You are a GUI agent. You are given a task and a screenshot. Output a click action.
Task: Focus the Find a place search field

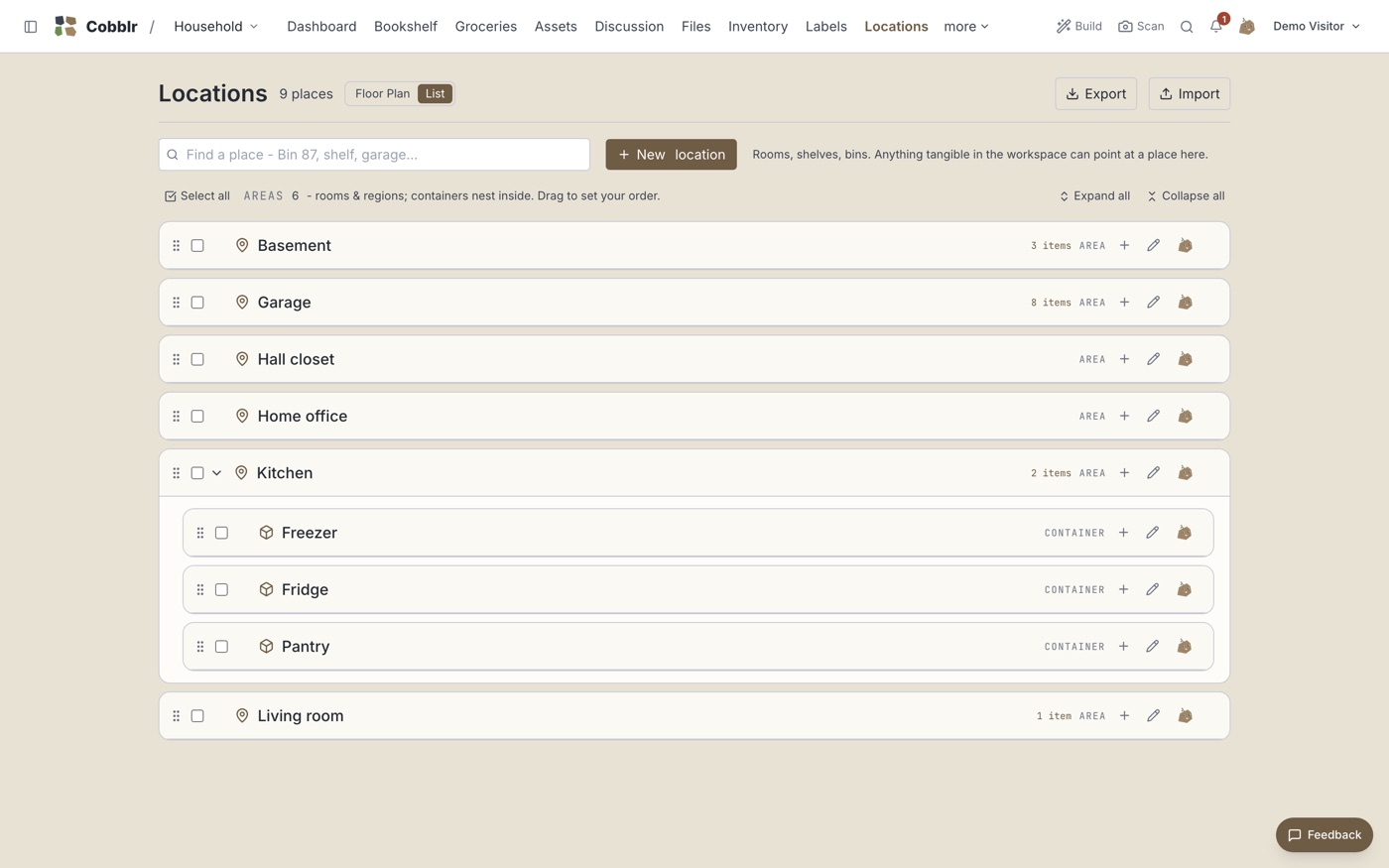click(x=374, y=155)
